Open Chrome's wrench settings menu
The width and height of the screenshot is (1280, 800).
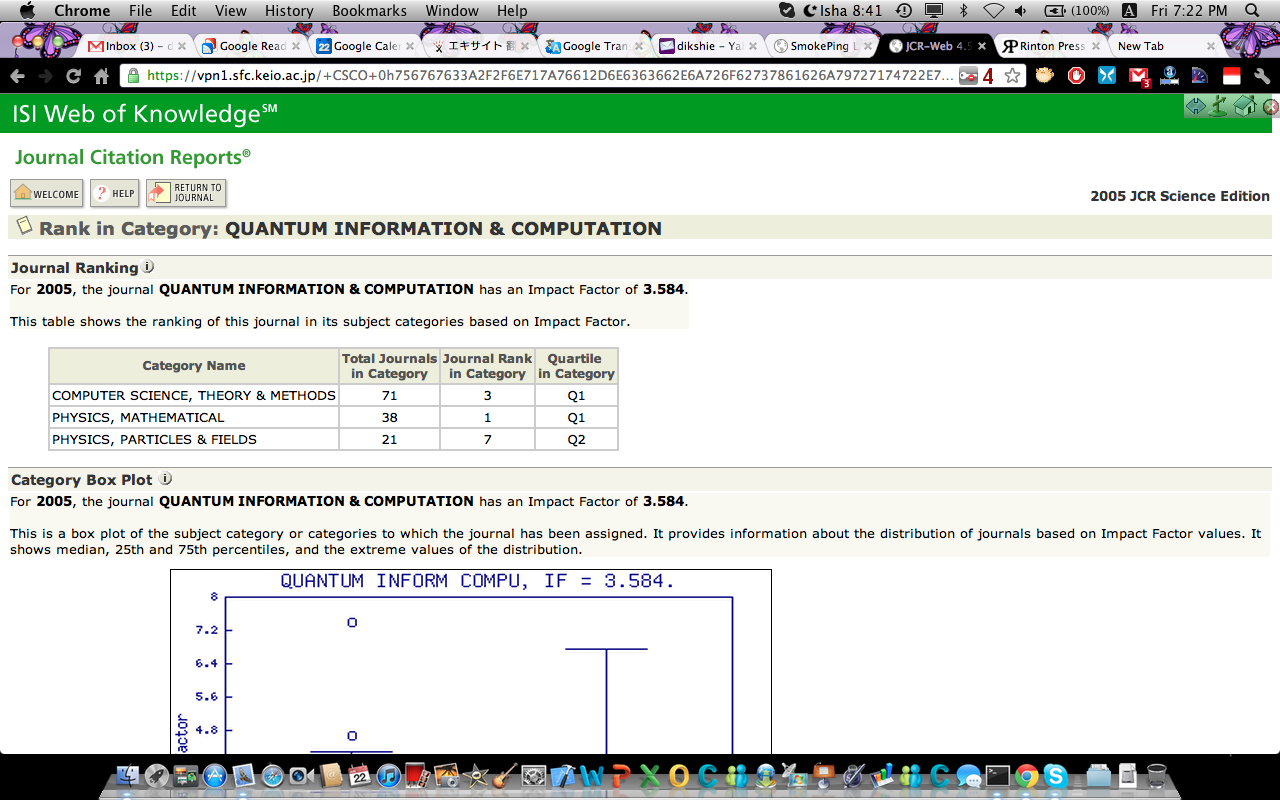(1262, 76)
